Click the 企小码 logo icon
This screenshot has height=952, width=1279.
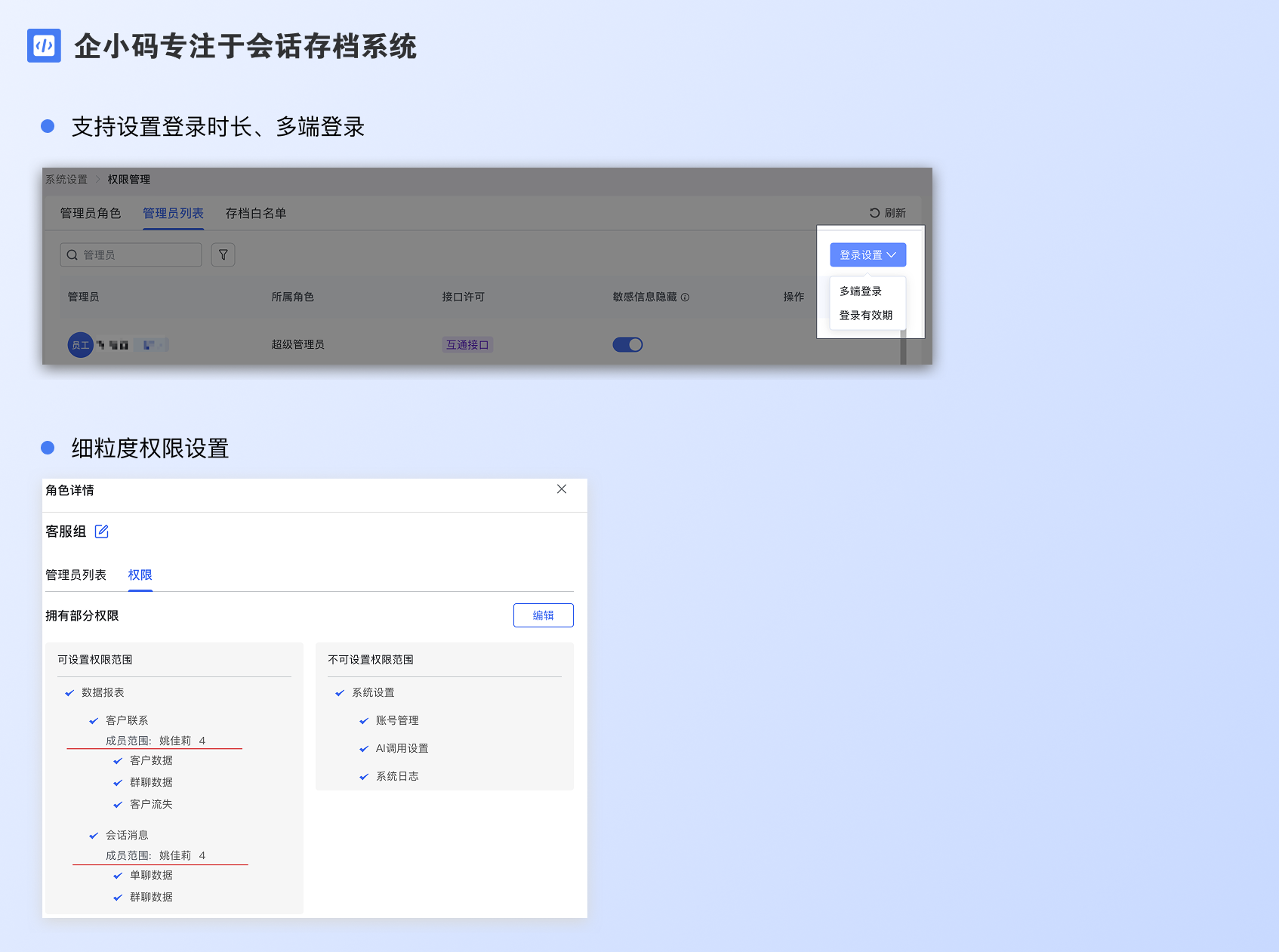click(x=44, y=45)
